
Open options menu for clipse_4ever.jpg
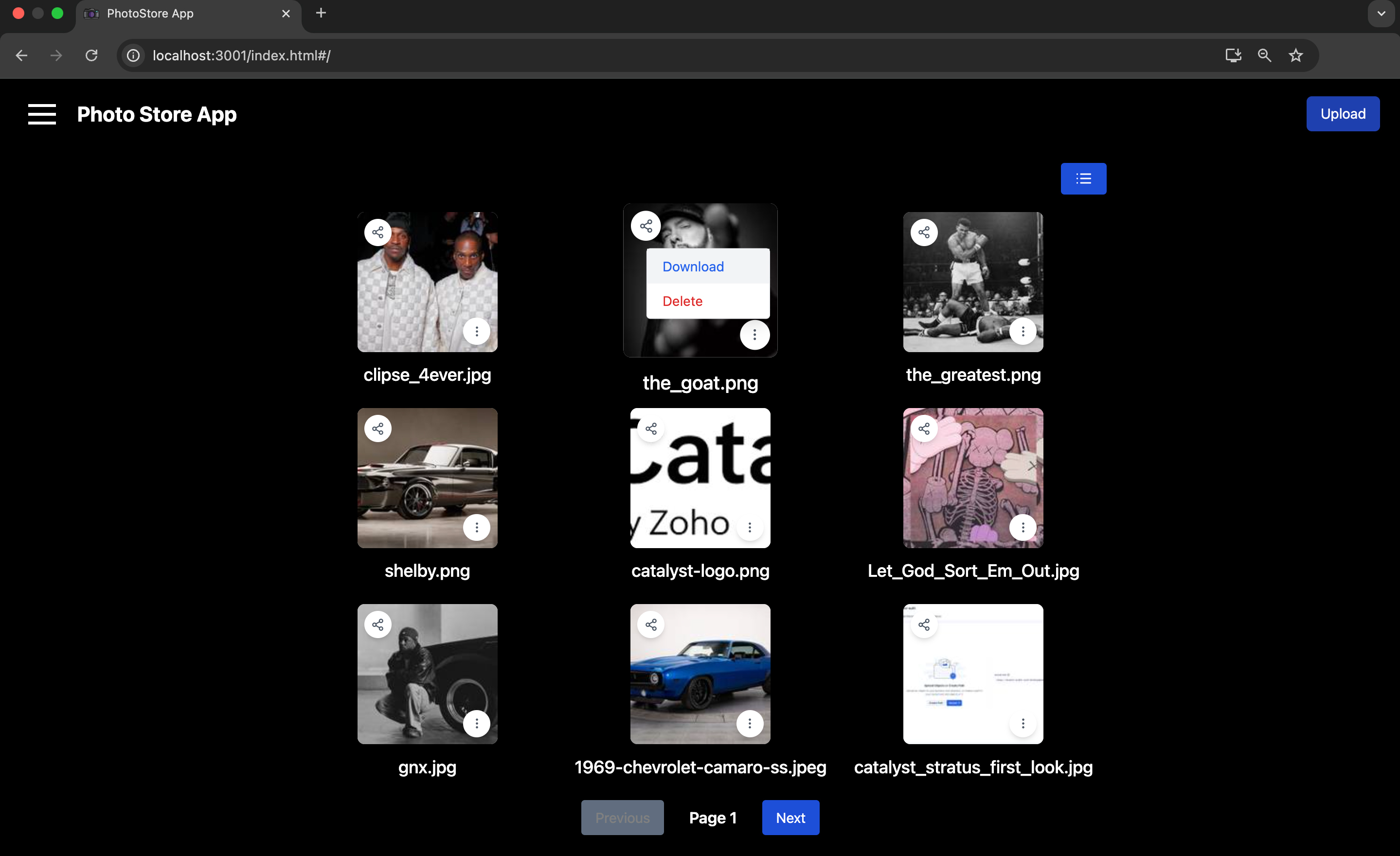[x=476, y=331]
